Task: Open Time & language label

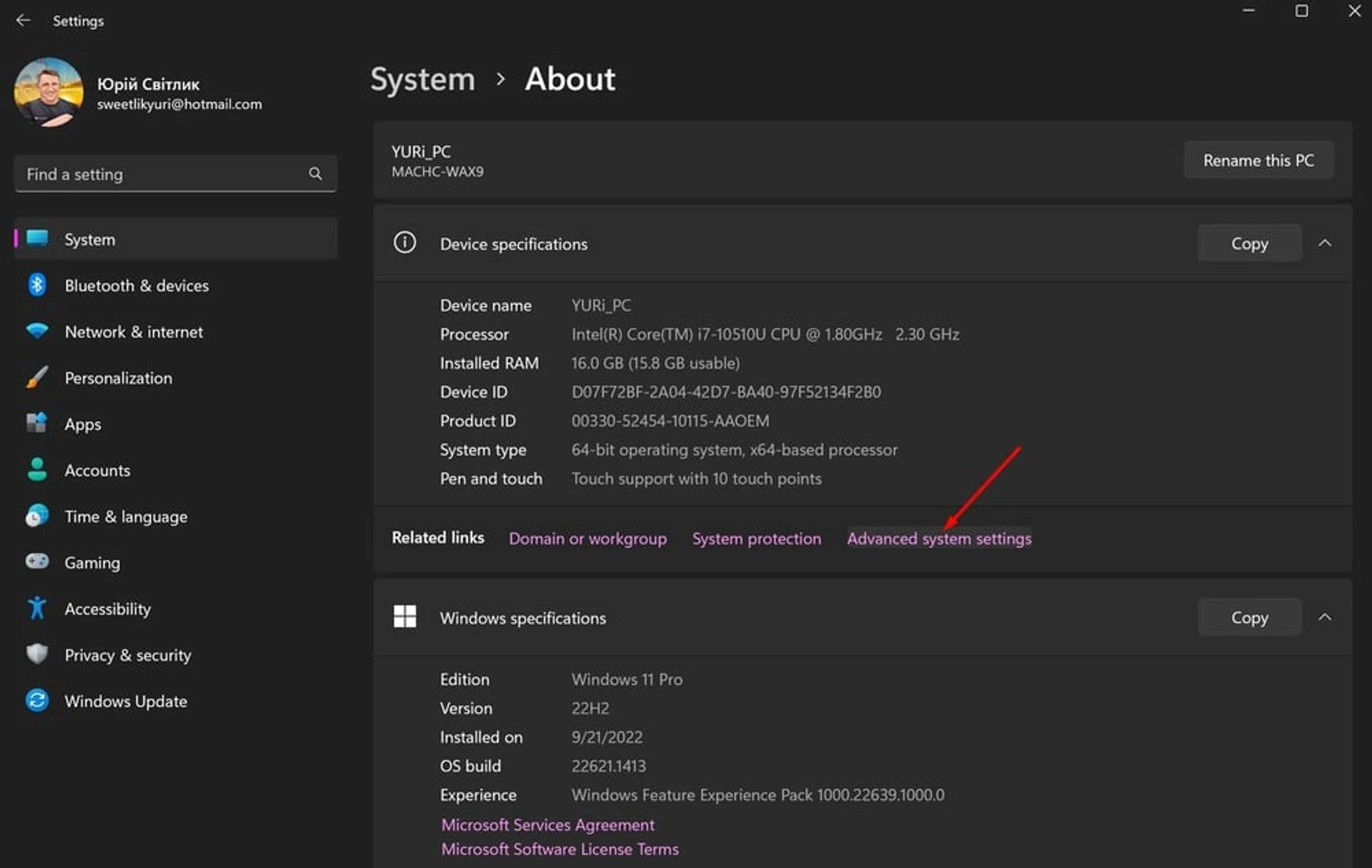Action: click(x=126, y=517)
